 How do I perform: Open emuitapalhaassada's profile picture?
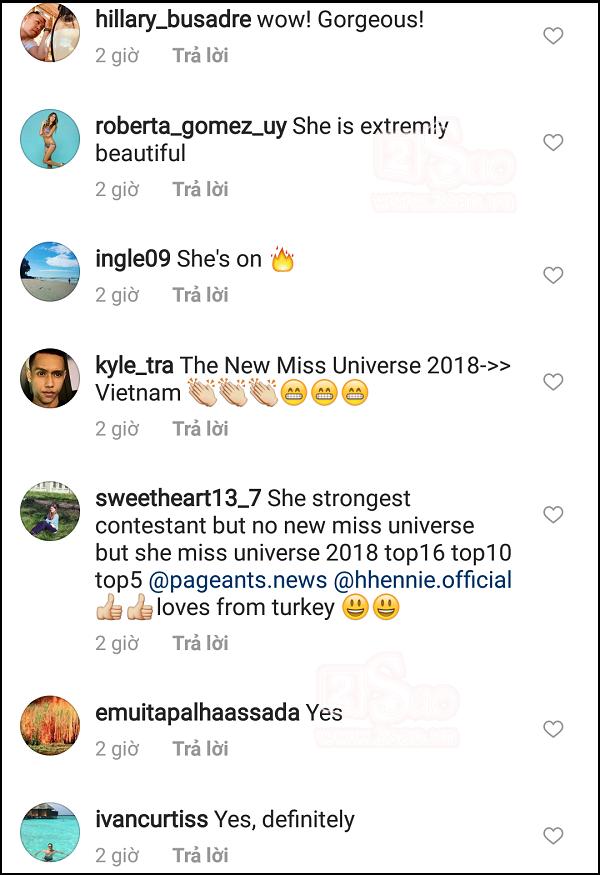pyautogui.click(x=50, y=725)
